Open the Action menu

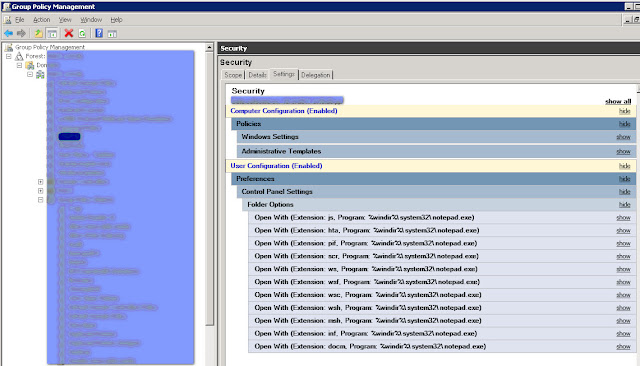(x=42, y=20)
